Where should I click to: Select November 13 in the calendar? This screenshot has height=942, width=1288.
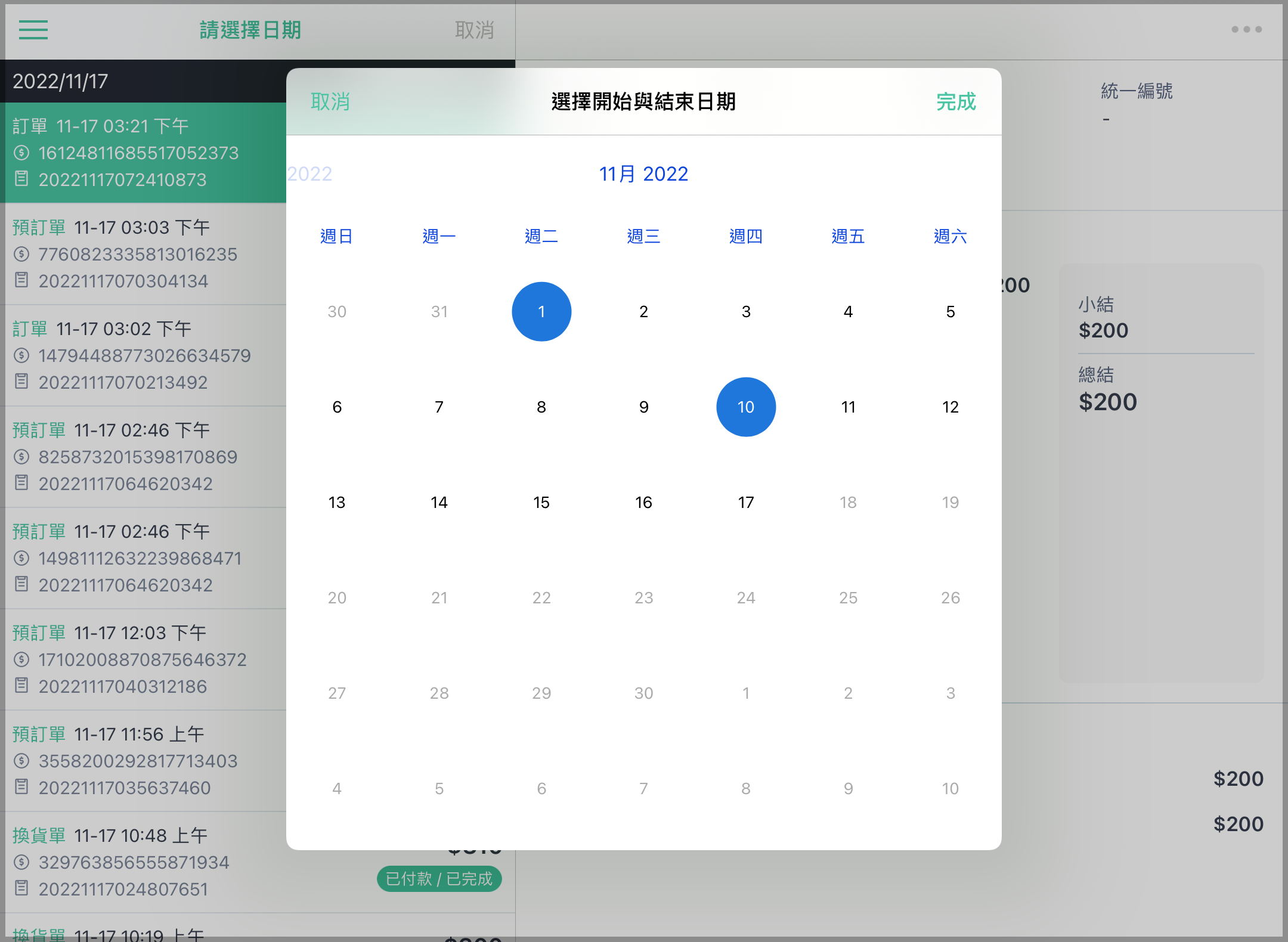point(337,502)
